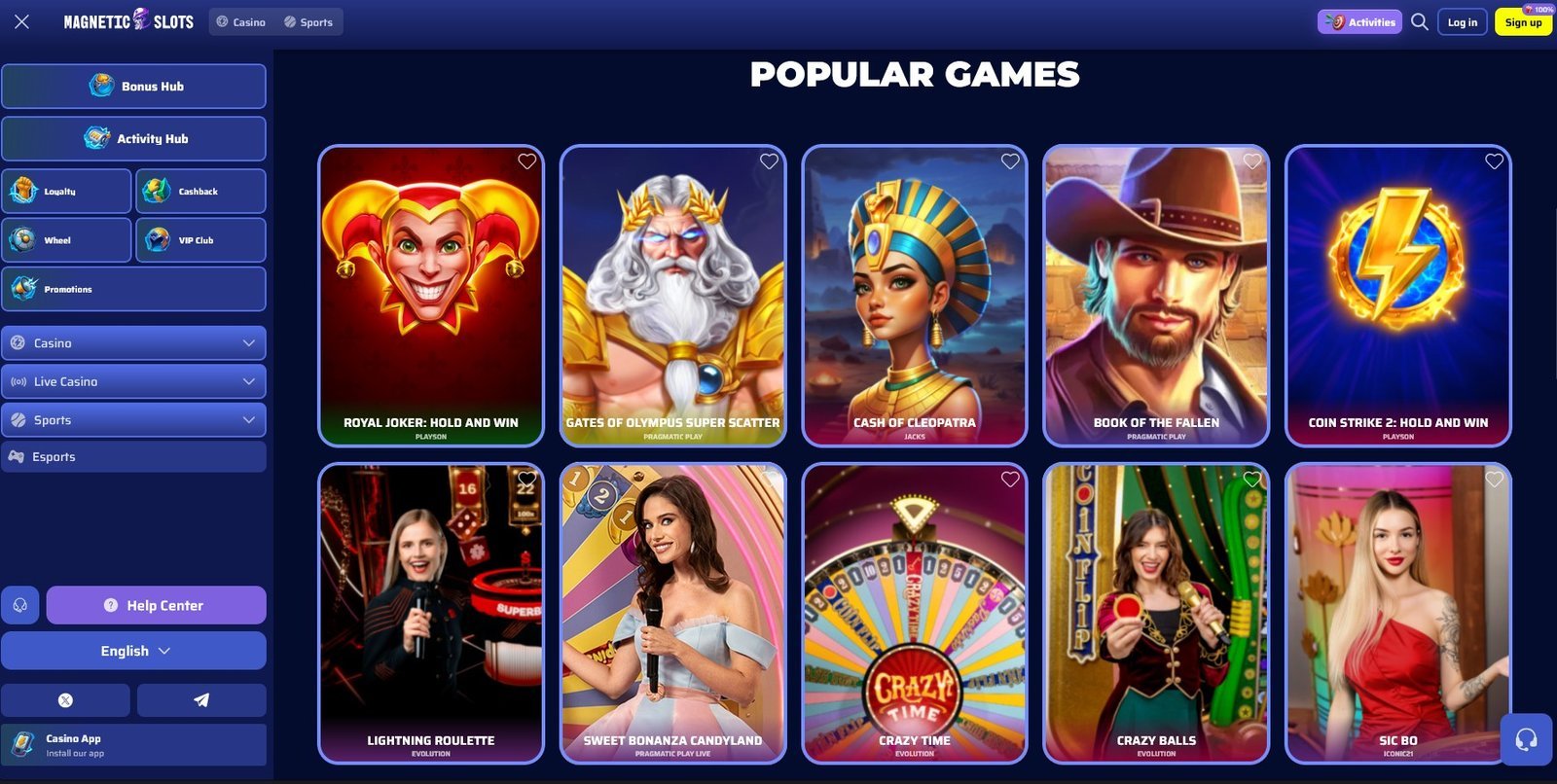Favorite Royal Joker: Hold and Win heart
This screenshot has width=1557, height=784.
[526, 161]
